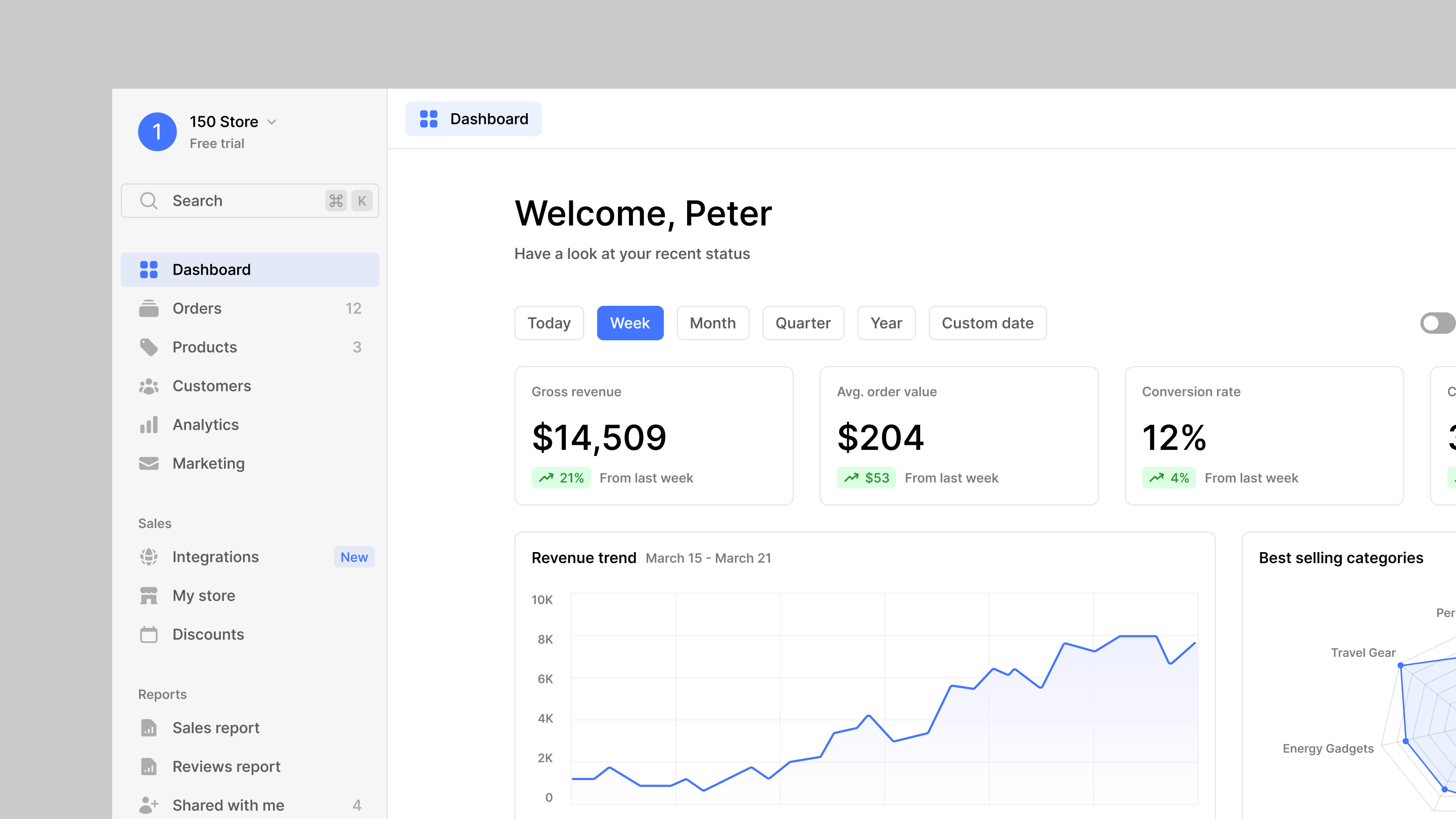Select the Integrations globe icon
The width and height of the screenshot is (1456, 819).
148,557
